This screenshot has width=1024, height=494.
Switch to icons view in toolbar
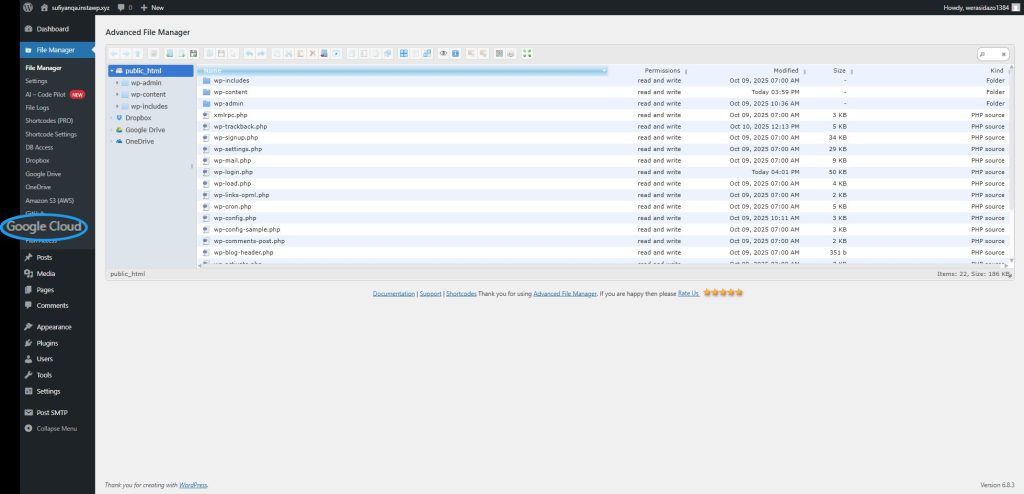[403, 53]
